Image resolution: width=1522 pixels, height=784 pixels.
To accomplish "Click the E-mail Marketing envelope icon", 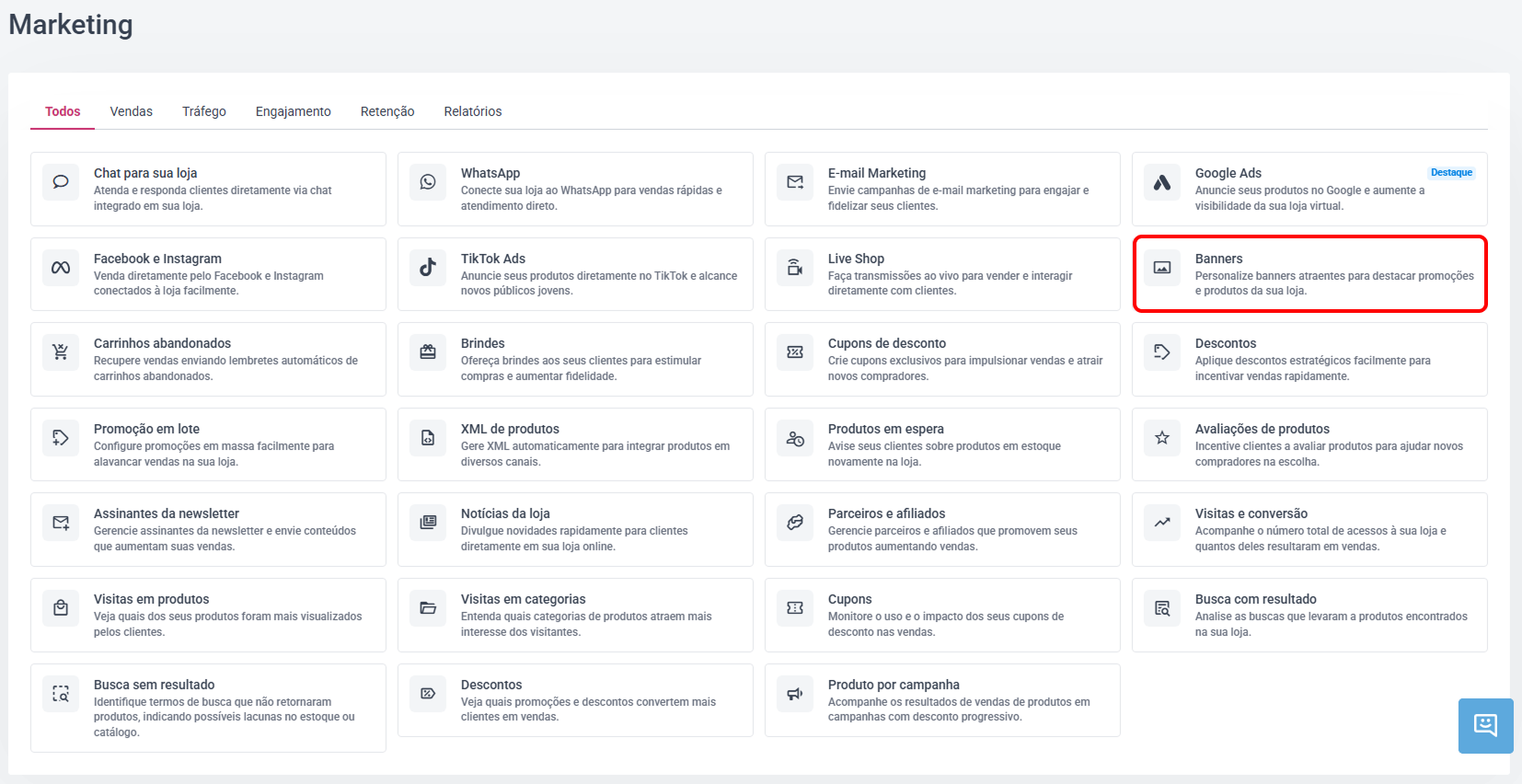I will pyautogui.click(x=795, y=182).
